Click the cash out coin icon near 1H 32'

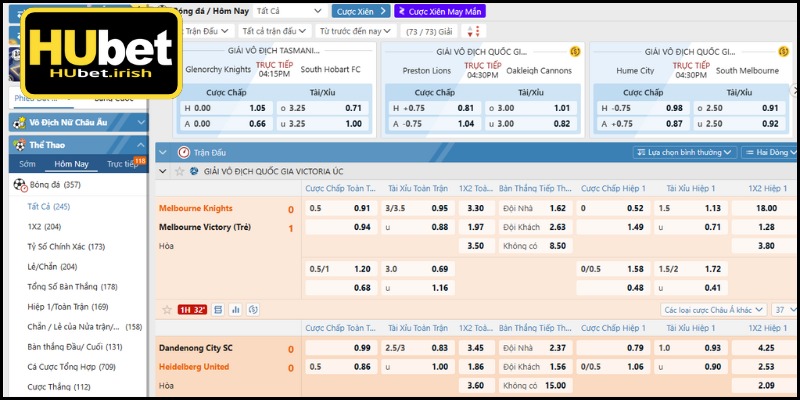pyautogui.click(x=253, y=310)
